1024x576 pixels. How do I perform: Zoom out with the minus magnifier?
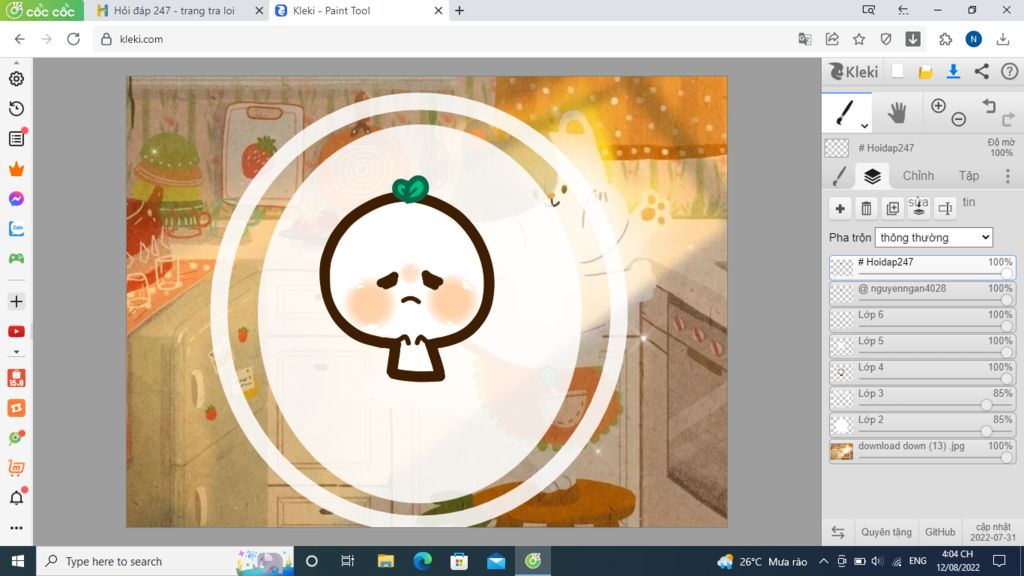coord(958,119)
